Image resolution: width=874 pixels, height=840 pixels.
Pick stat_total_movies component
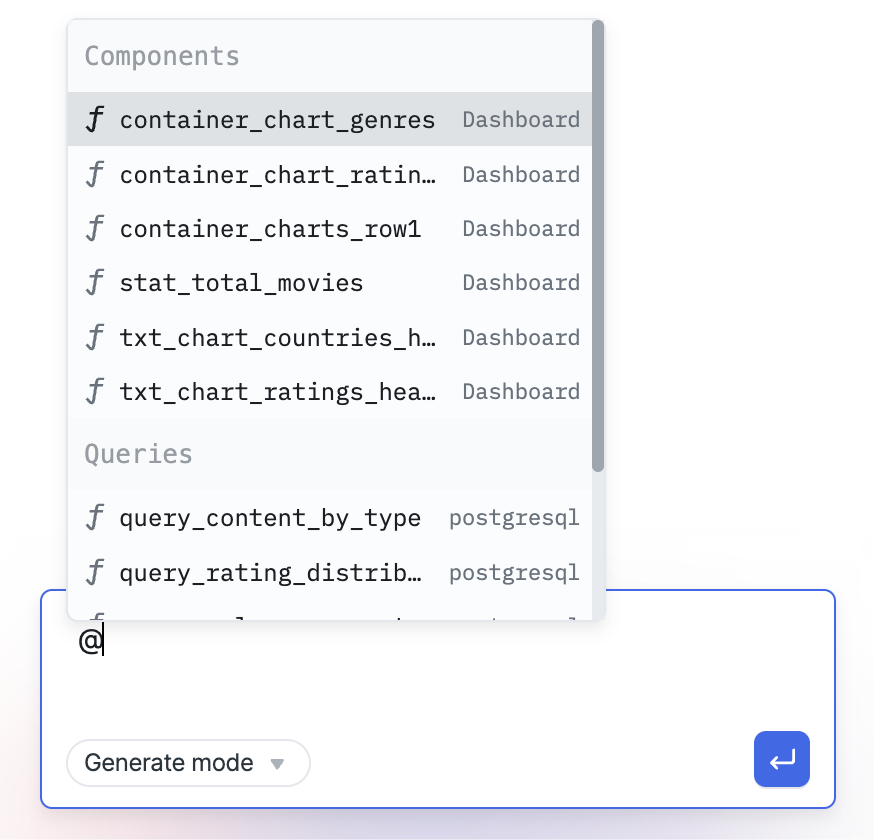(329, 283)
